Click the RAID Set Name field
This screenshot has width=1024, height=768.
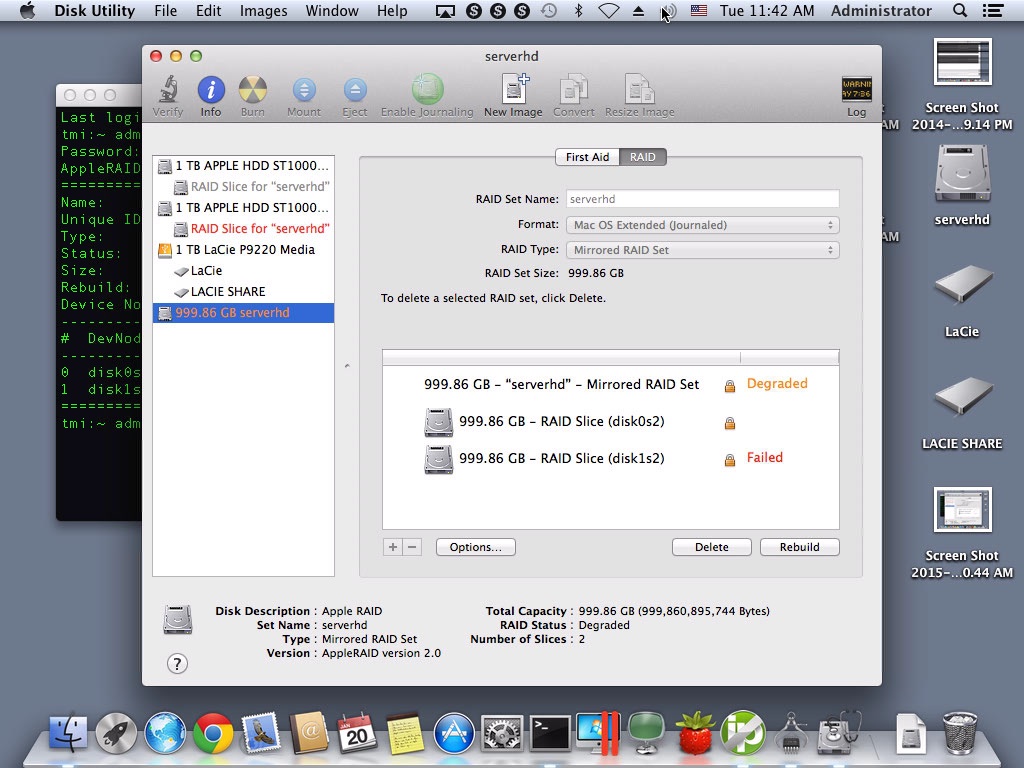tap(702, 199)
